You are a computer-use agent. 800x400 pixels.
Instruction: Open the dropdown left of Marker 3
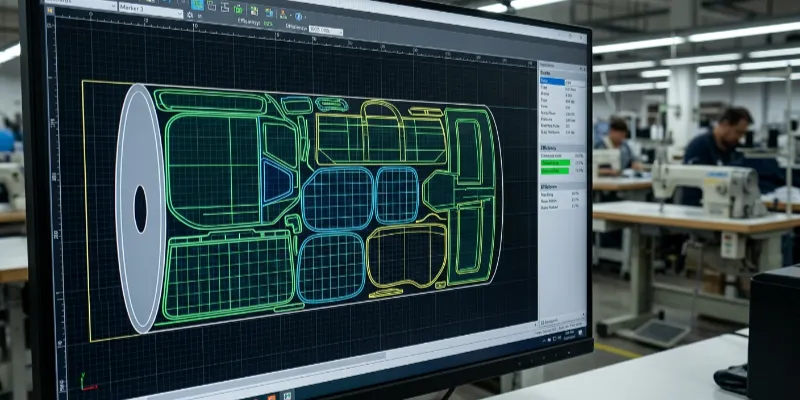point(81,5)
